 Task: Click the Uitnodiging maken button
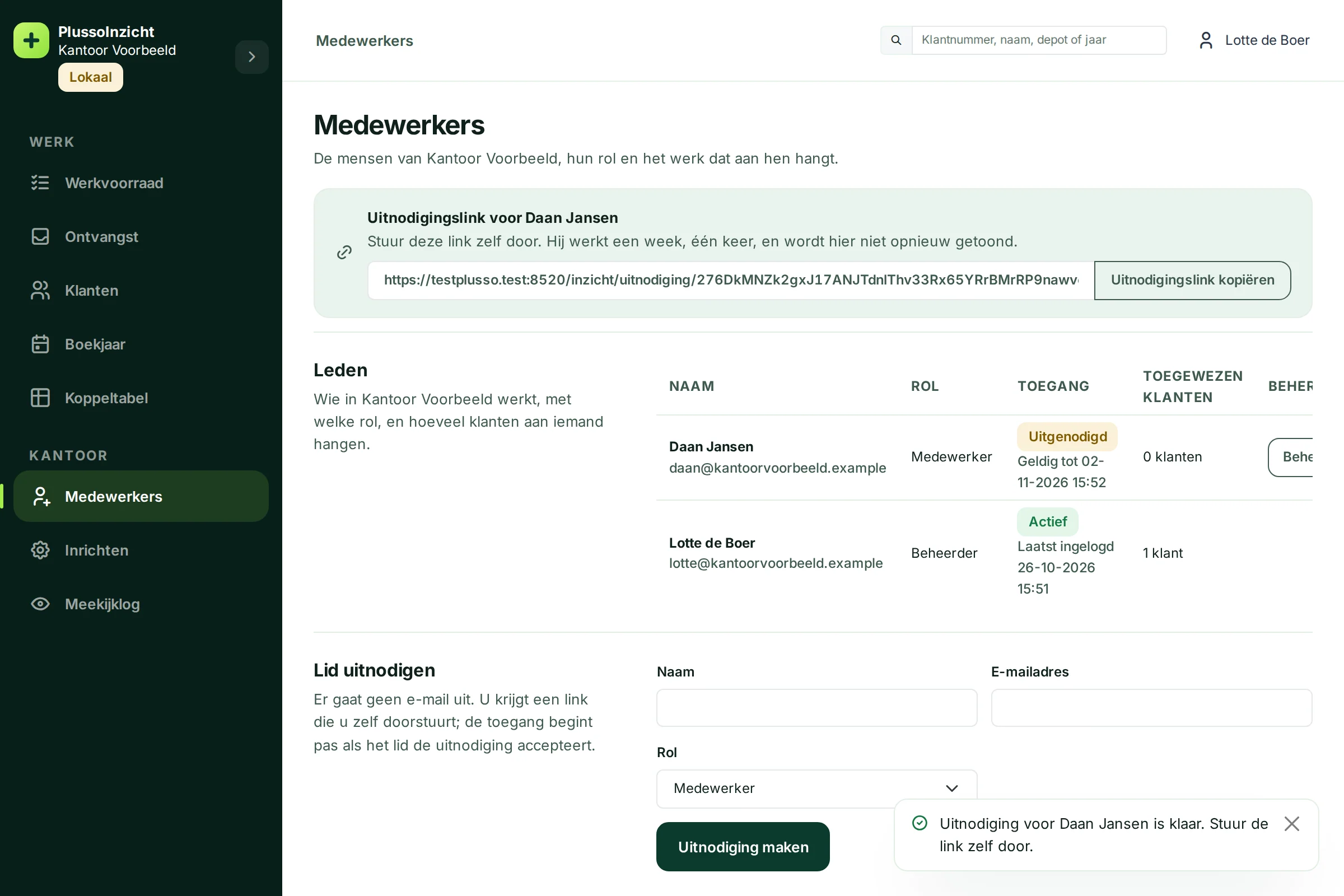743,847
